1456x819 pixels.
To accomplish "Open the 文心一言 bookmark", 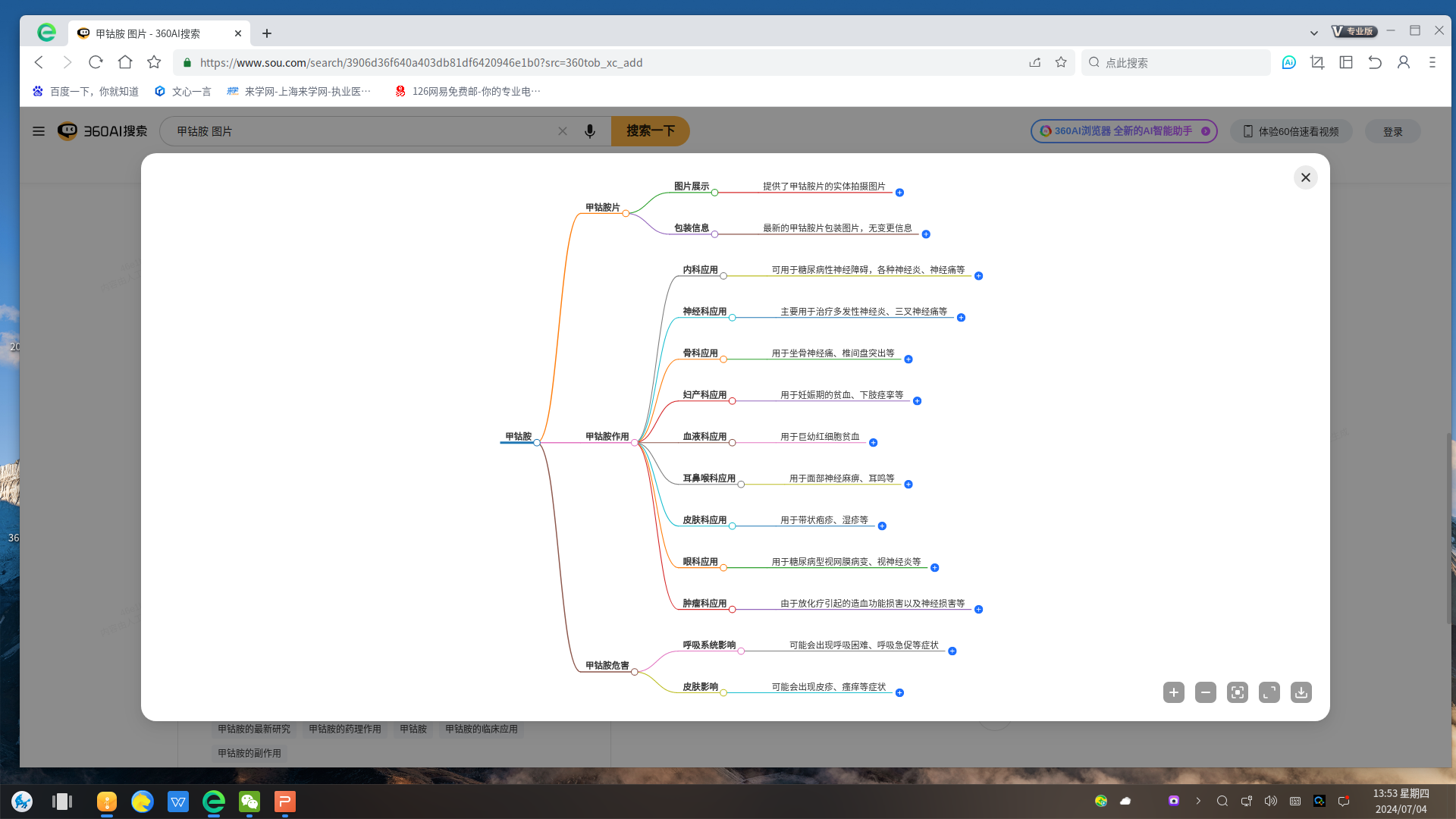I will click(x=183, y=91).
